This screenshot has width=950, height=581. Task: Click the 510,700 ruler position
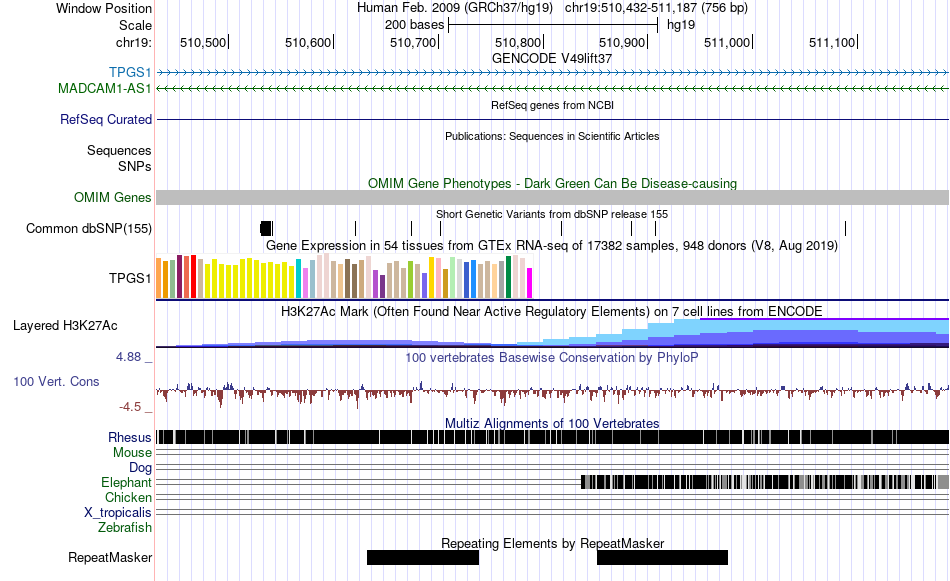click(413, 42)
